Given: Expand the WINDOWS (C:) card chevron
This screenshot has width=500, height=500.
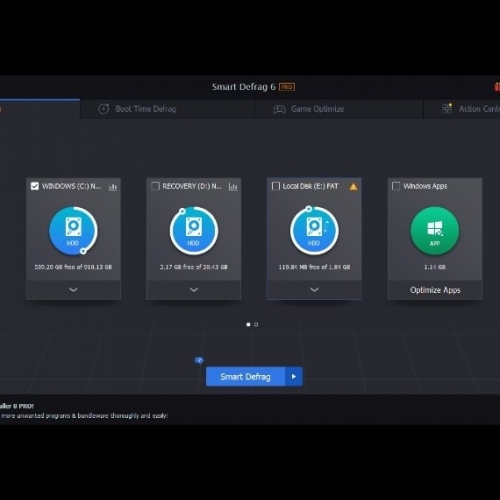Looking at the screenshot, I should pos(73,290).
